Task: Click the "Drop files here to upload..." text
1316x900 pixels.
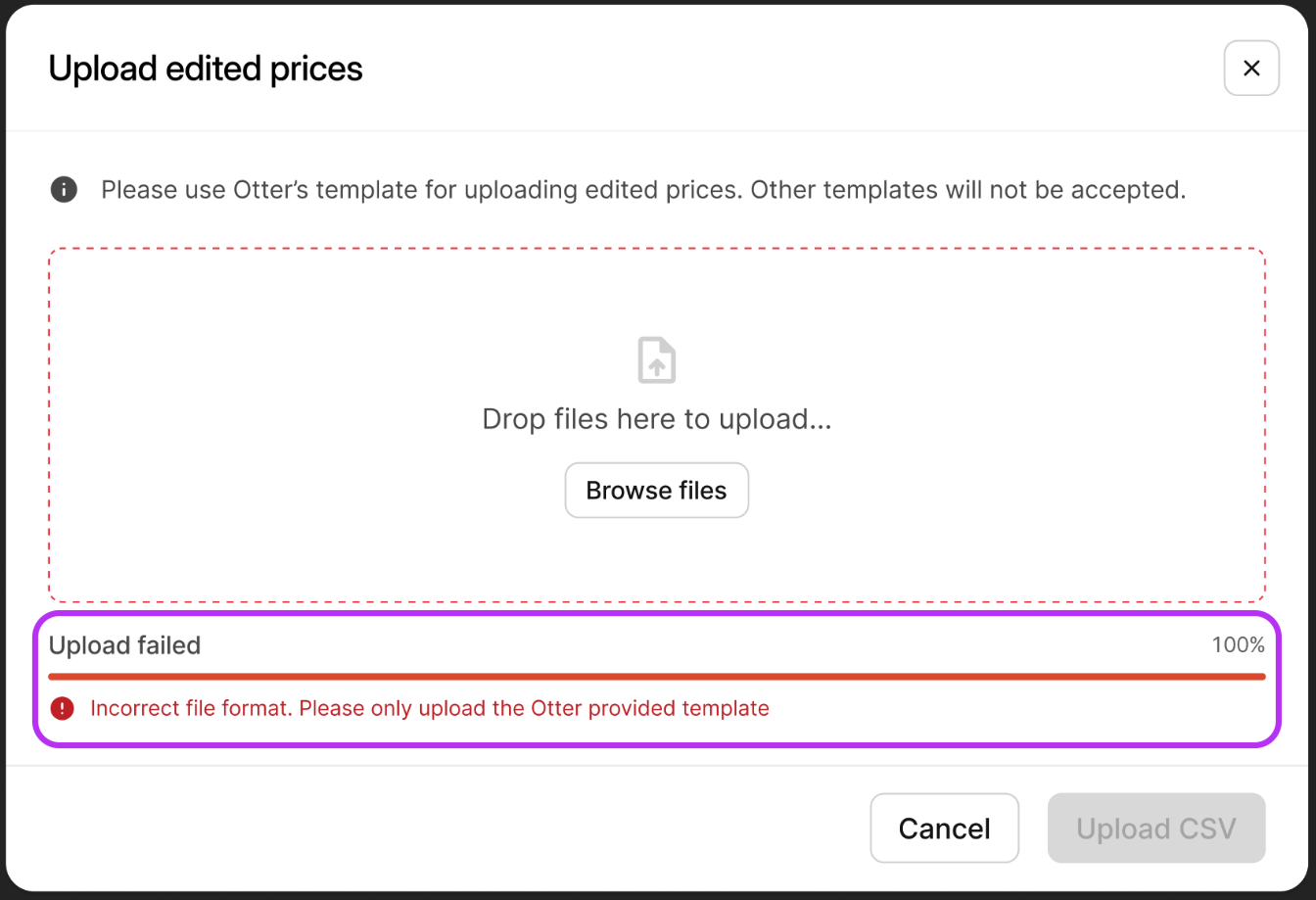Action: point(656,419)
